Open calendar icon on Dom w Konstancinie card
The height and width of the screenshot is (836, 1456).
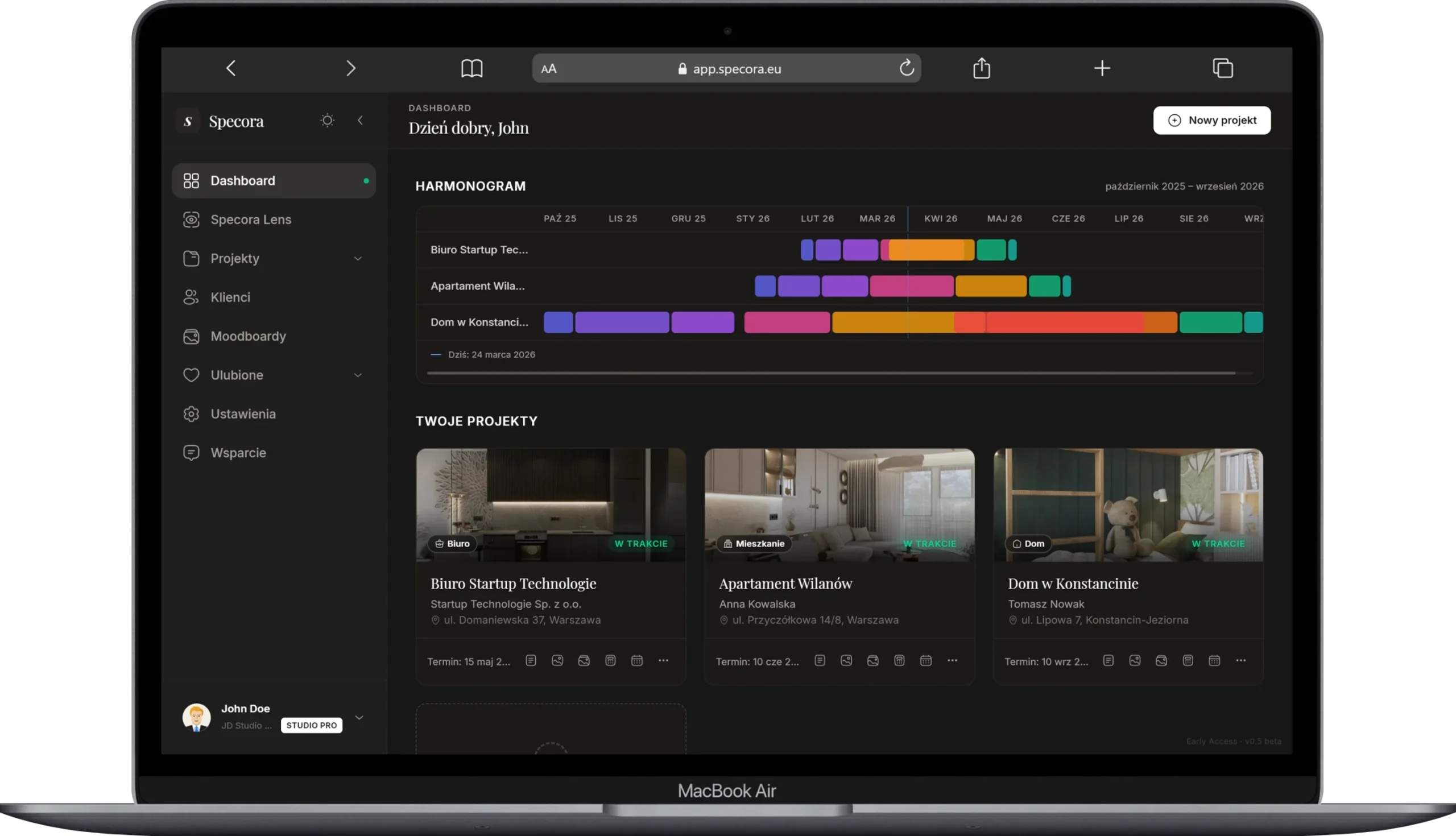(1214, 660)
